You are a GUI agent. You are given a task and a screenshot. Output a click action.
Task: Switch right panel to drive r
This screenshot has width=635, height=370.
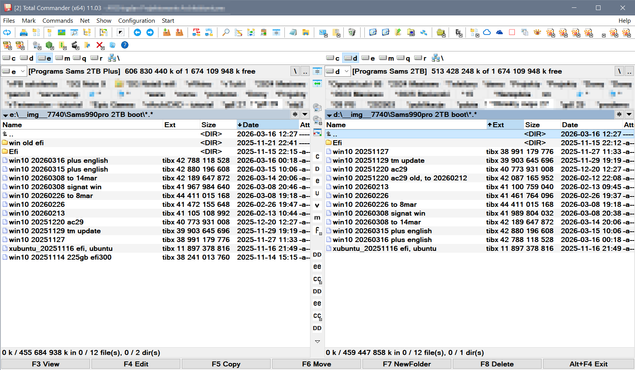[x=420, y=58]
